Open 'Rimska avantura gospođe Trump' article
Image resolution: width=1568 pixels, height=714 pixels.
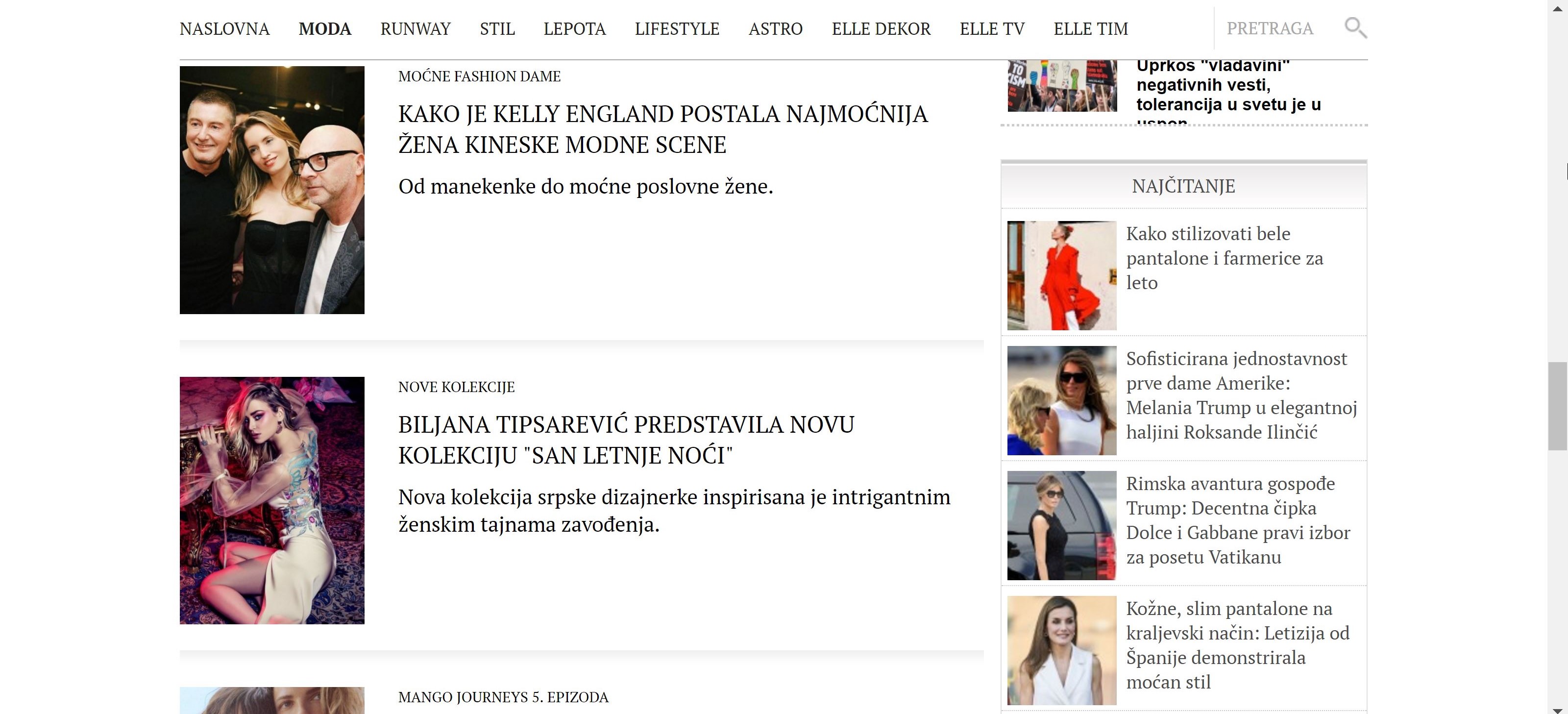tap(1238, 520)
